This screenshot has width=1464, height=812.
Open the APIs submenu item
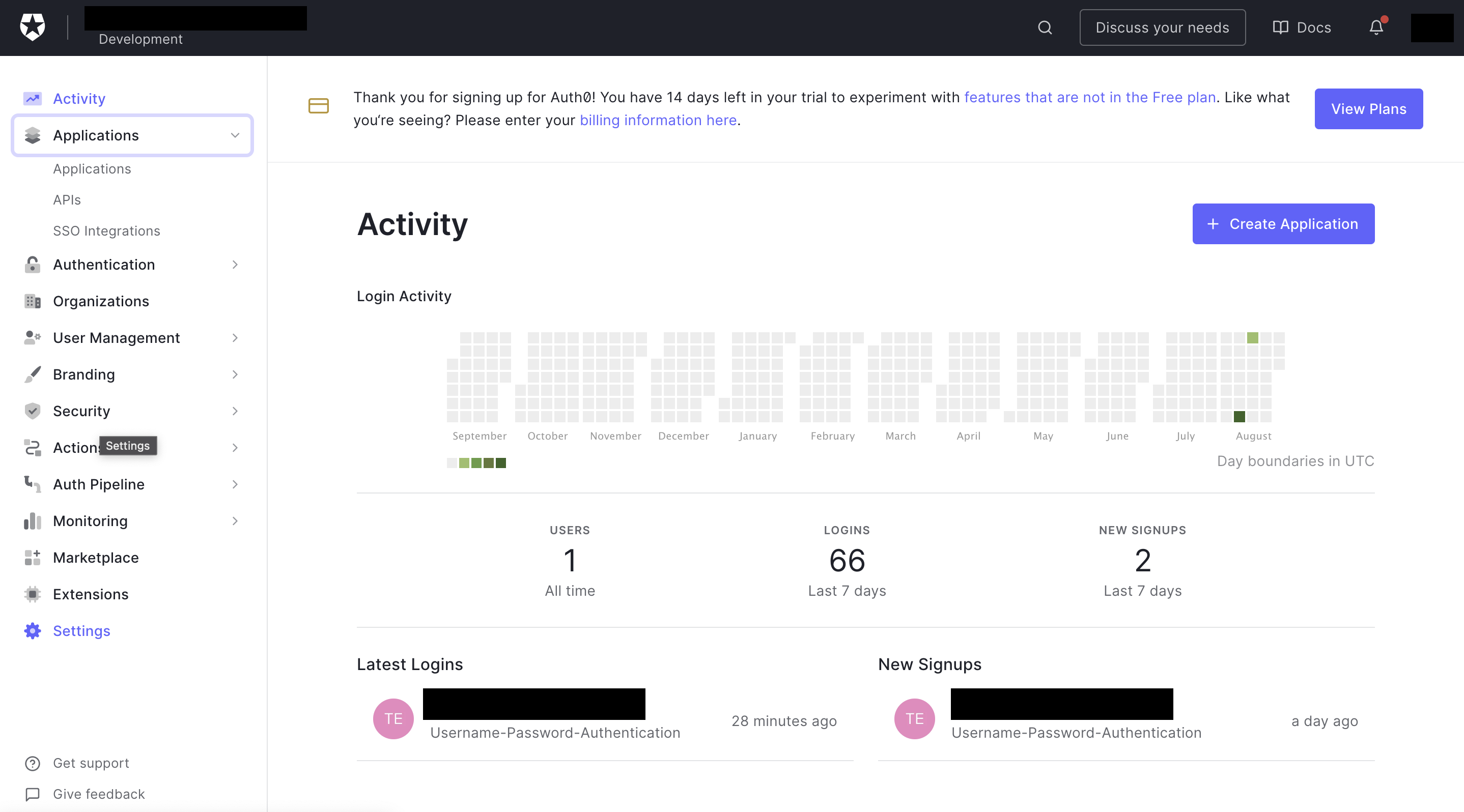pos(67,200)
